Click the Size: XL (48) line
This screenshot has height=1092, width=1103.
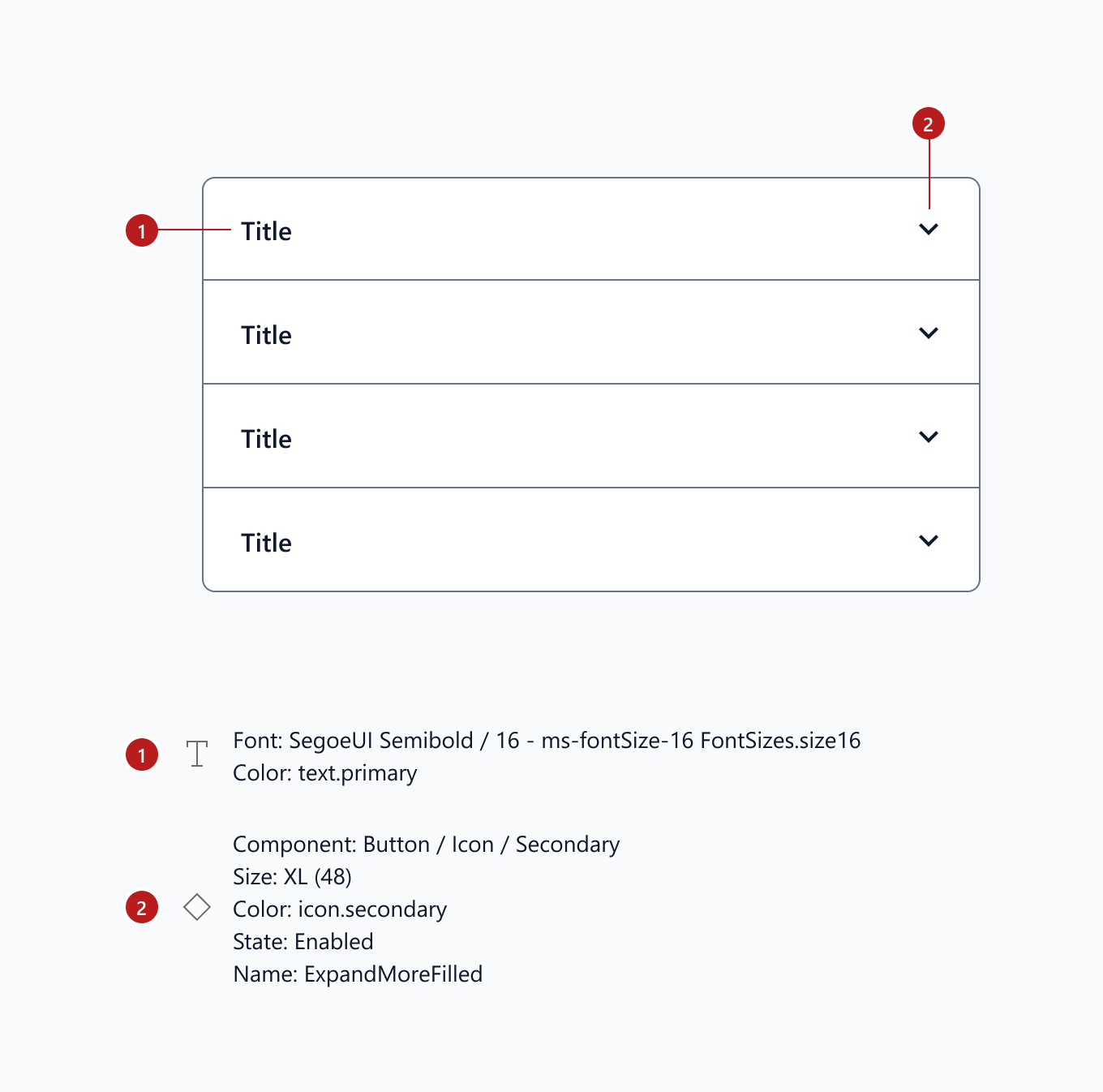tap(292, 877)
